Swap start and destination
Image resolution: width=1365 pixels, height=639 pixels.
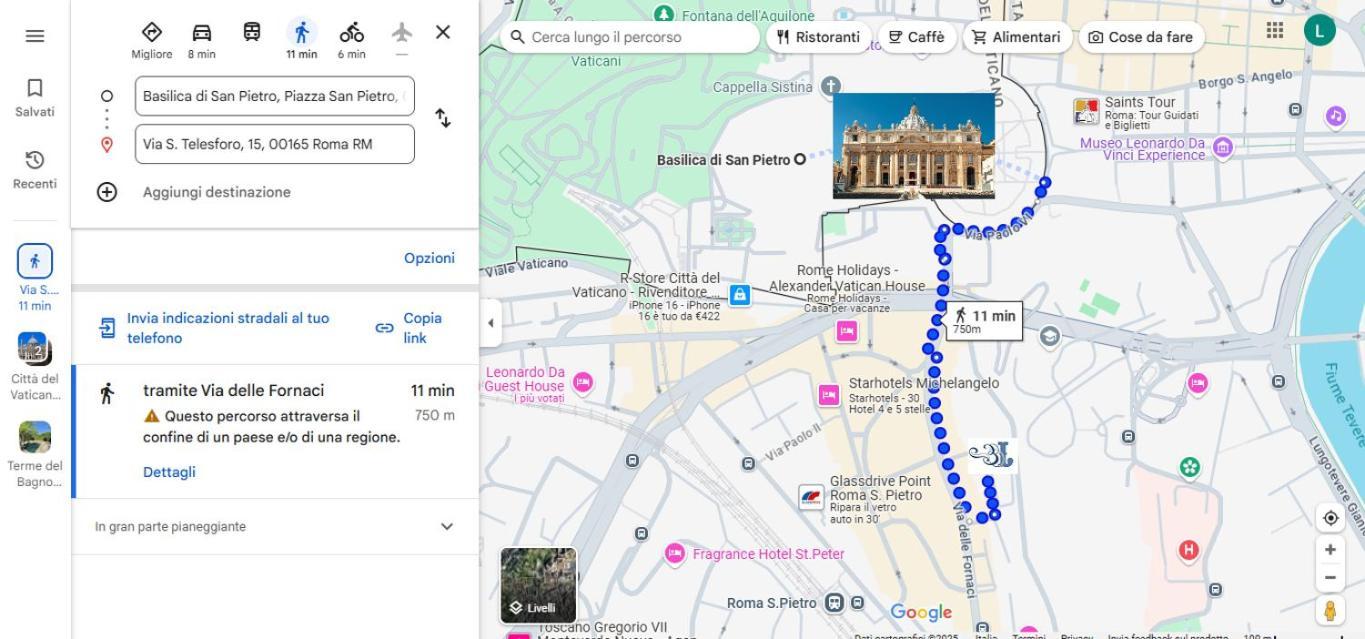(443, 118)
